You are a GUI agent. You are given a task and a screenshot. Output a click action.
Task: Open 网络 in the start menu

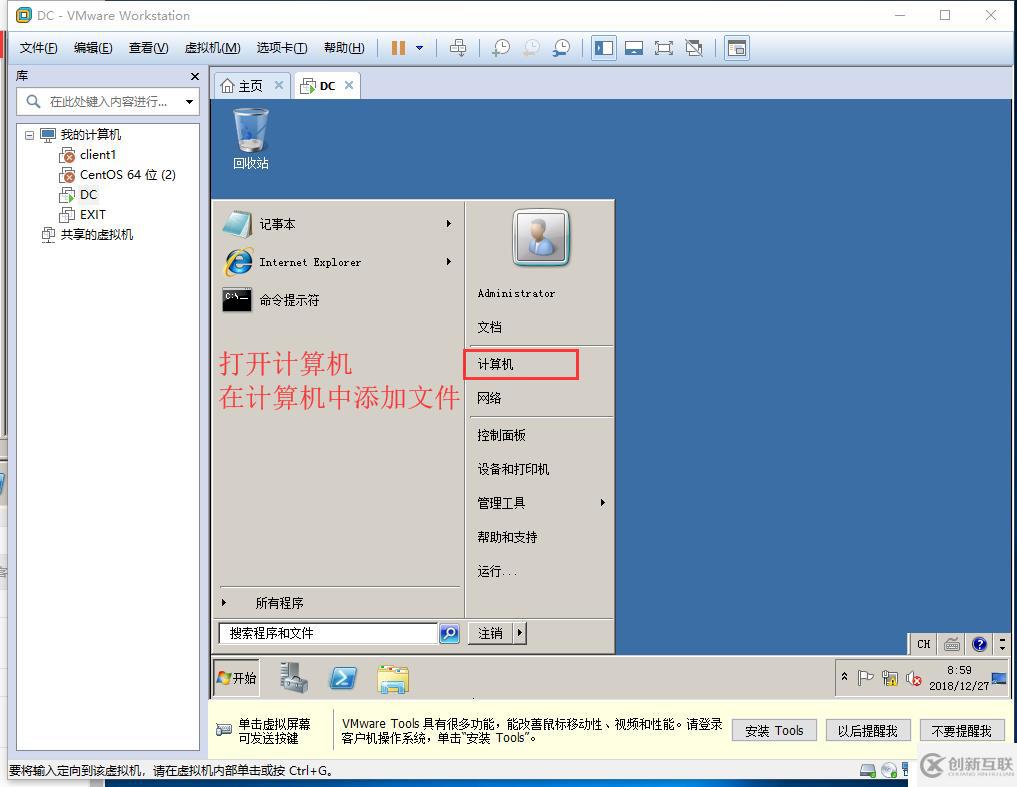(x=490, y=398)
